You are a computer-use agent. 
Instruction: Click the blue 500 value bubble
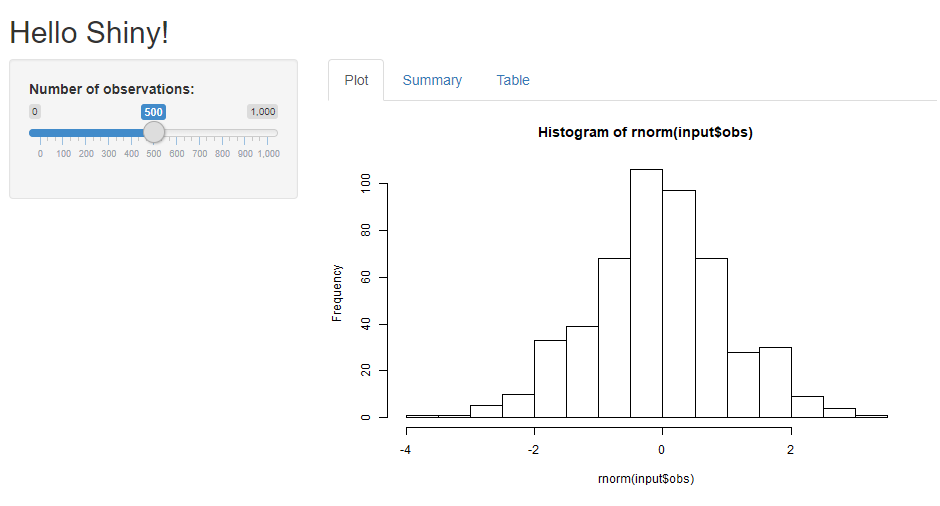tap(153, 112)
